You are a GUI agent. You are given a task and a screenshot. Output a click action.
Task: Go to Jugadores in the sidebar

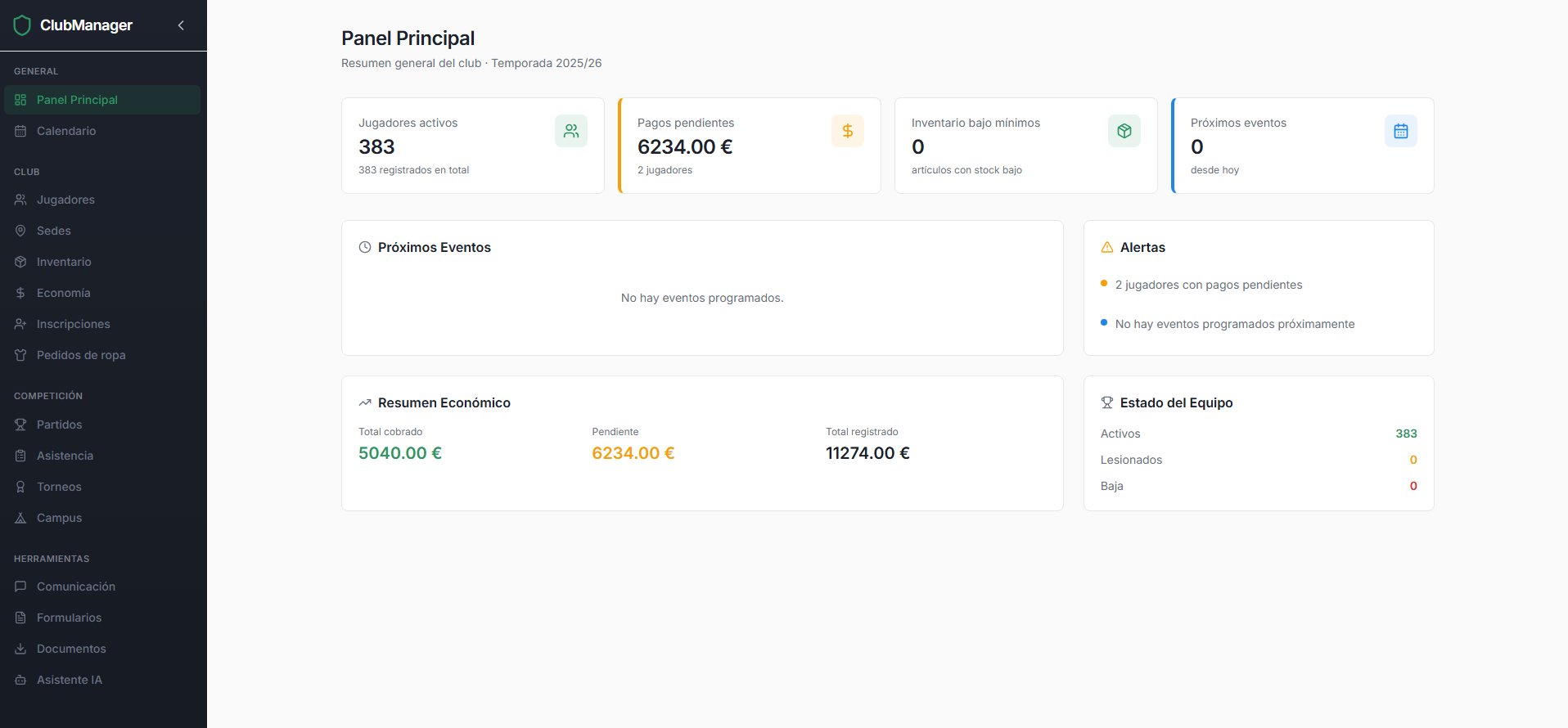[x=65, y=200]
